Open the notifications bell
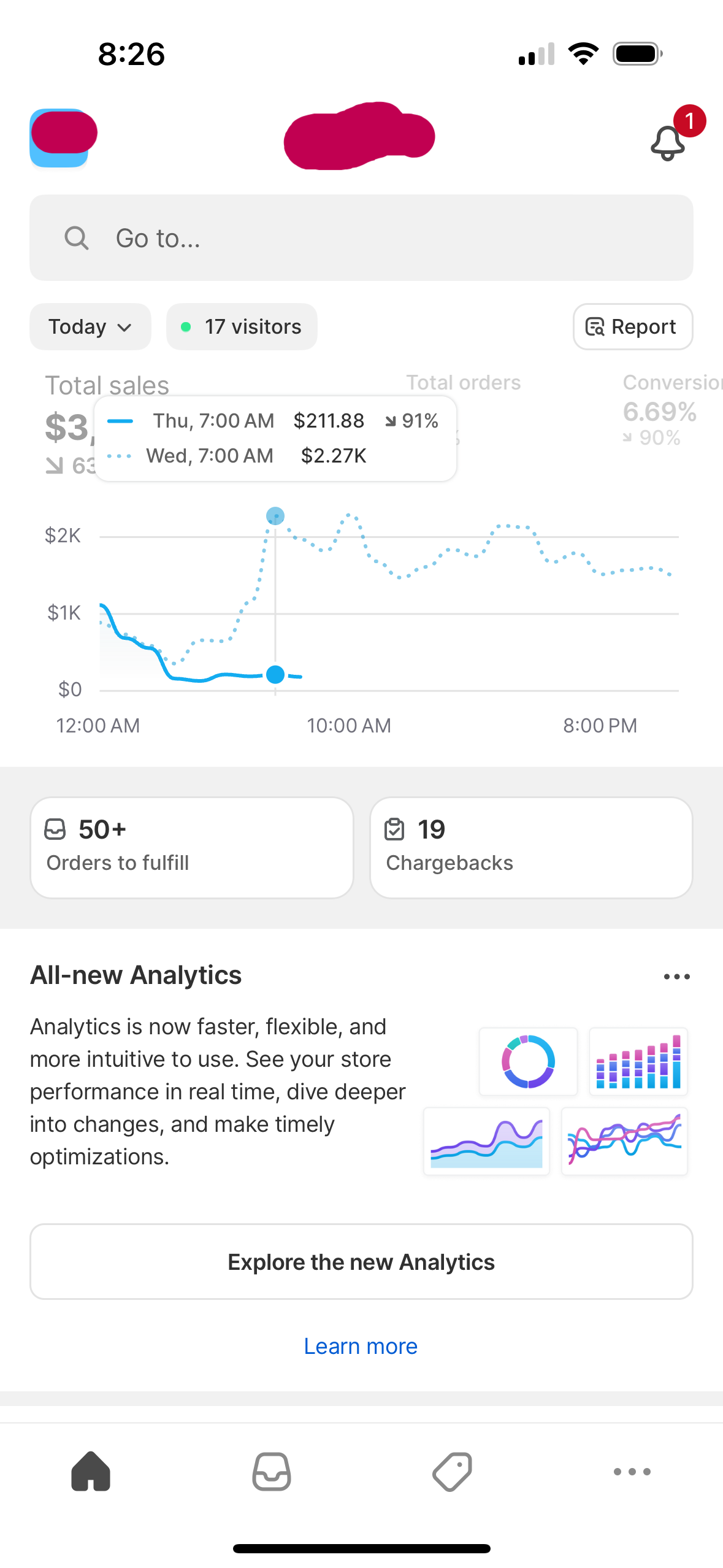The height and width of the screenshot is (1568, 723). tap(668, 142)
